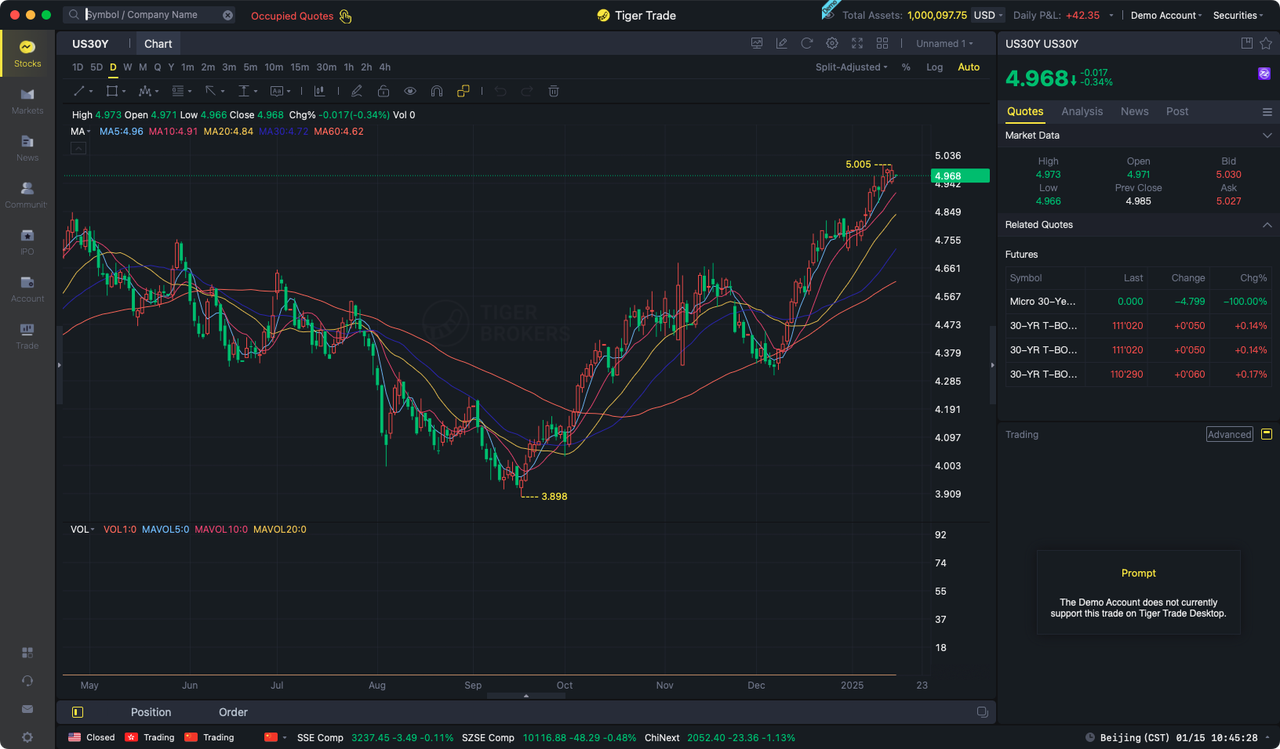Click the fullscreen expand chart icon

click(857, 44)
